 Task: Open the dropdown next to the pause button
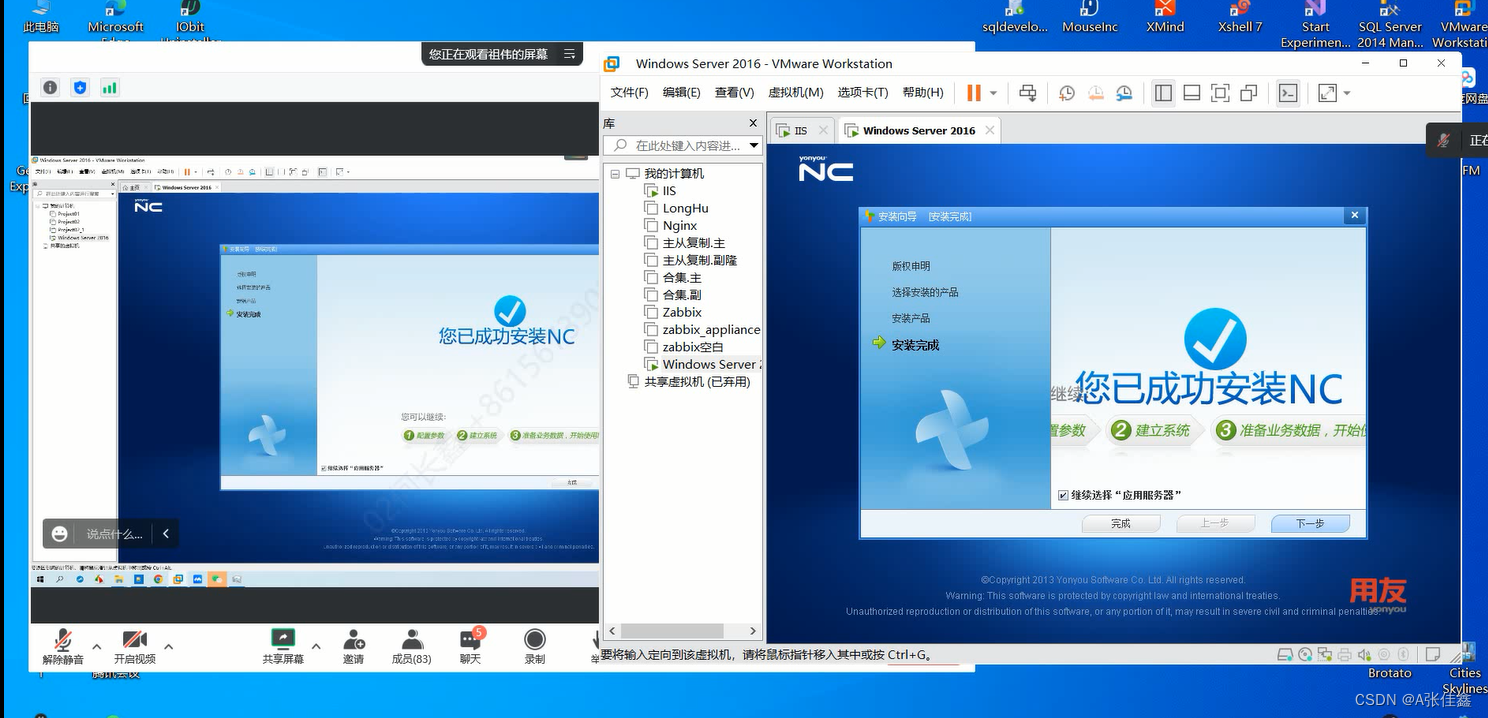tap(994, 93)
